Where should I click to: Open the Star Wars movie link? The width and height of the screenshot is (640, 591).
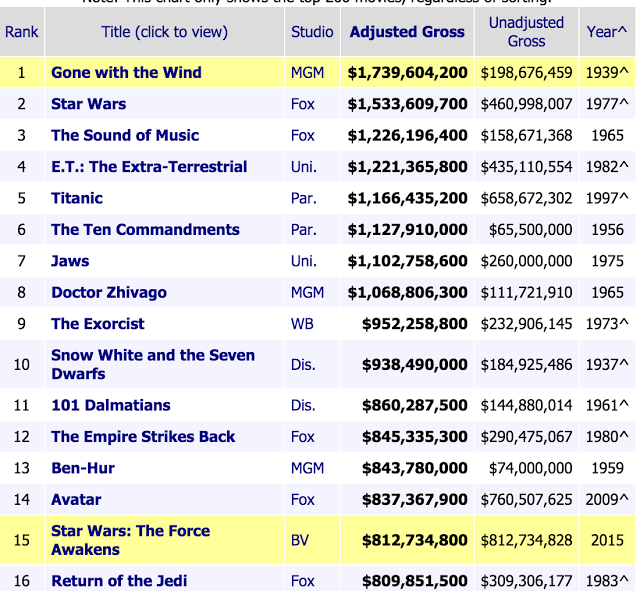point(88,104)
